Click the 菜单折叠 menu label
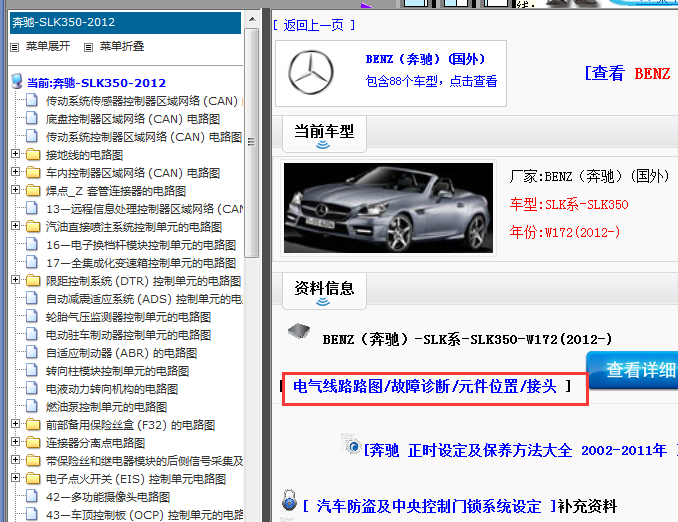 point(122,46)
